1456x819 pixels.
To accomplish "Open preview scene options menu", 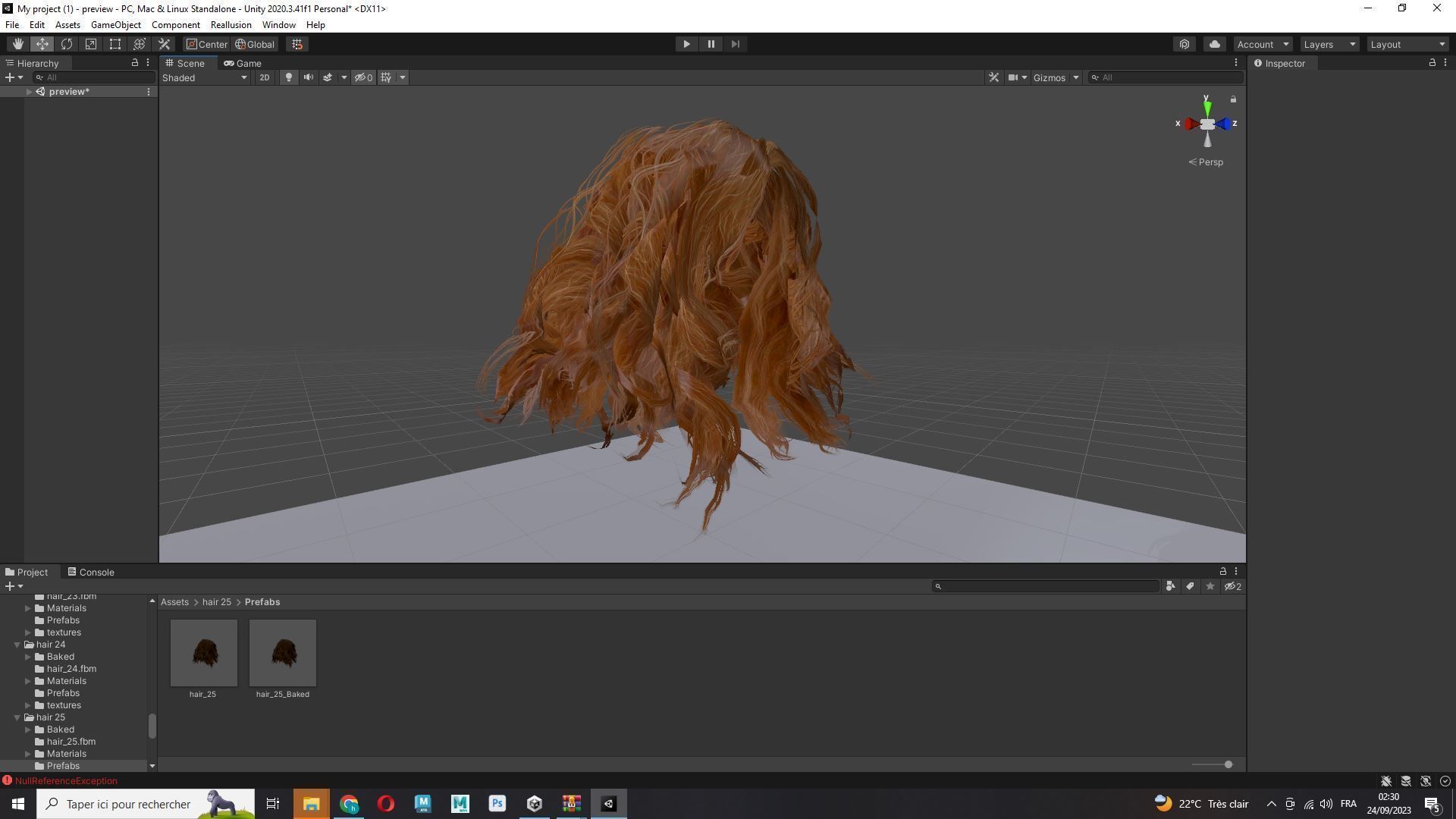I will (149, 92).
